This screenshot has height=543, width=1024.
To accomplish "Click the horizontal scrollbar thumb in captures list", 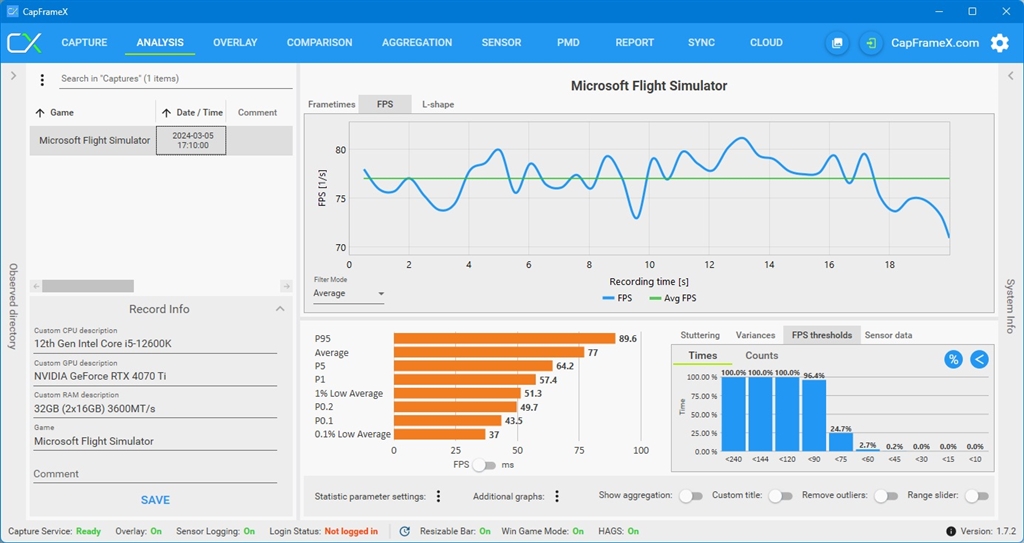I will click(88, 286).
